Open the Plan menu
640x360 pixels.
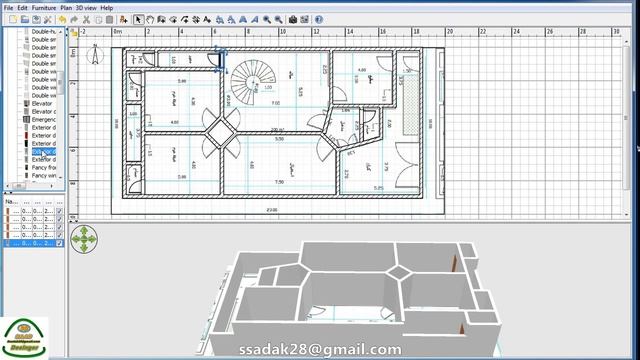(66, 8)
